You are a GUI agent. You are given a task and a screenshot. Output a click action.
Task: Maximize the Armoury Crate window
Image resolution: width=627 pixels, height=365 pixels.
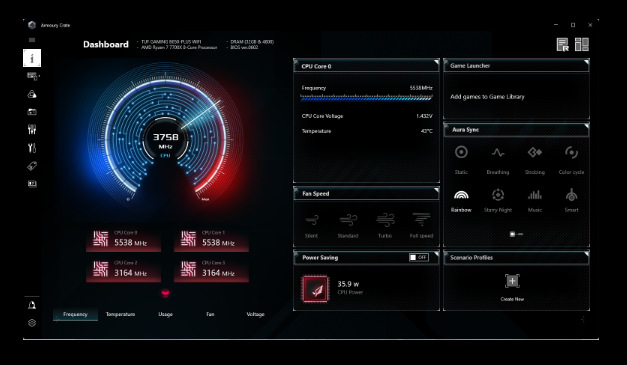[x=573, y=25]
